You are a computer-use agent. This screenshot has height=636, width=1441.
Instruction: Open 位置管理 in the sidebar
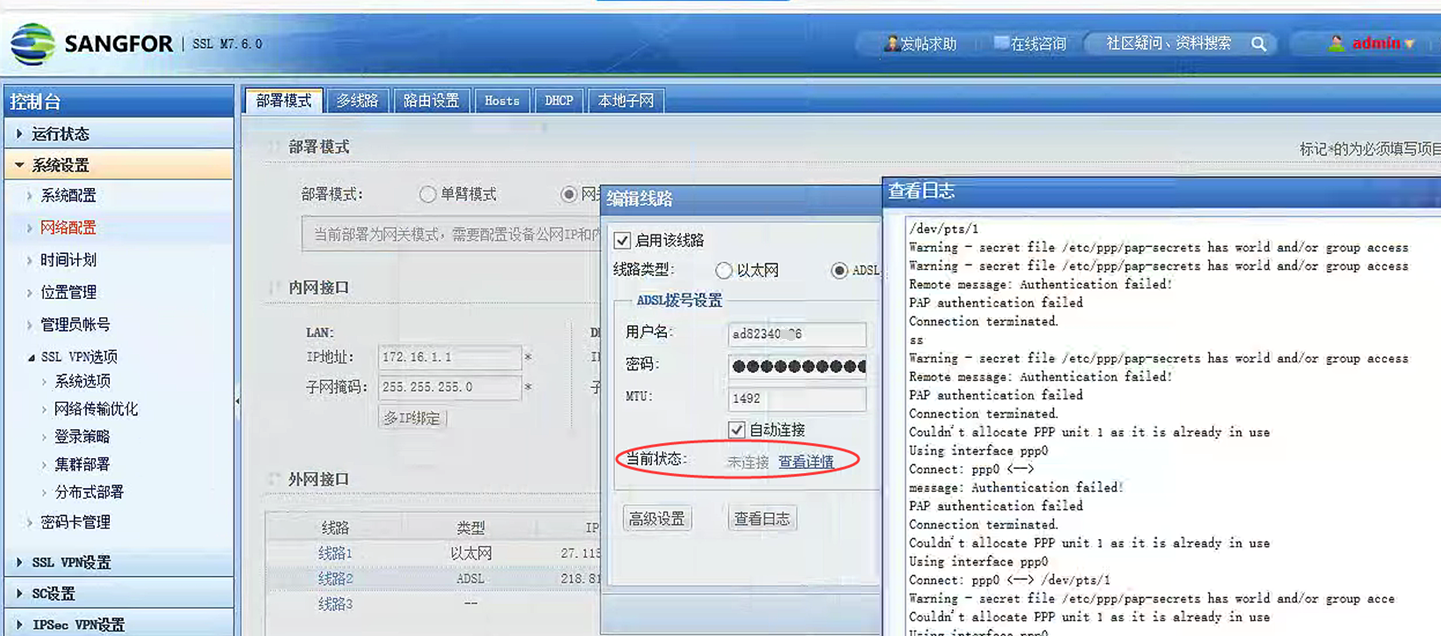68,292
